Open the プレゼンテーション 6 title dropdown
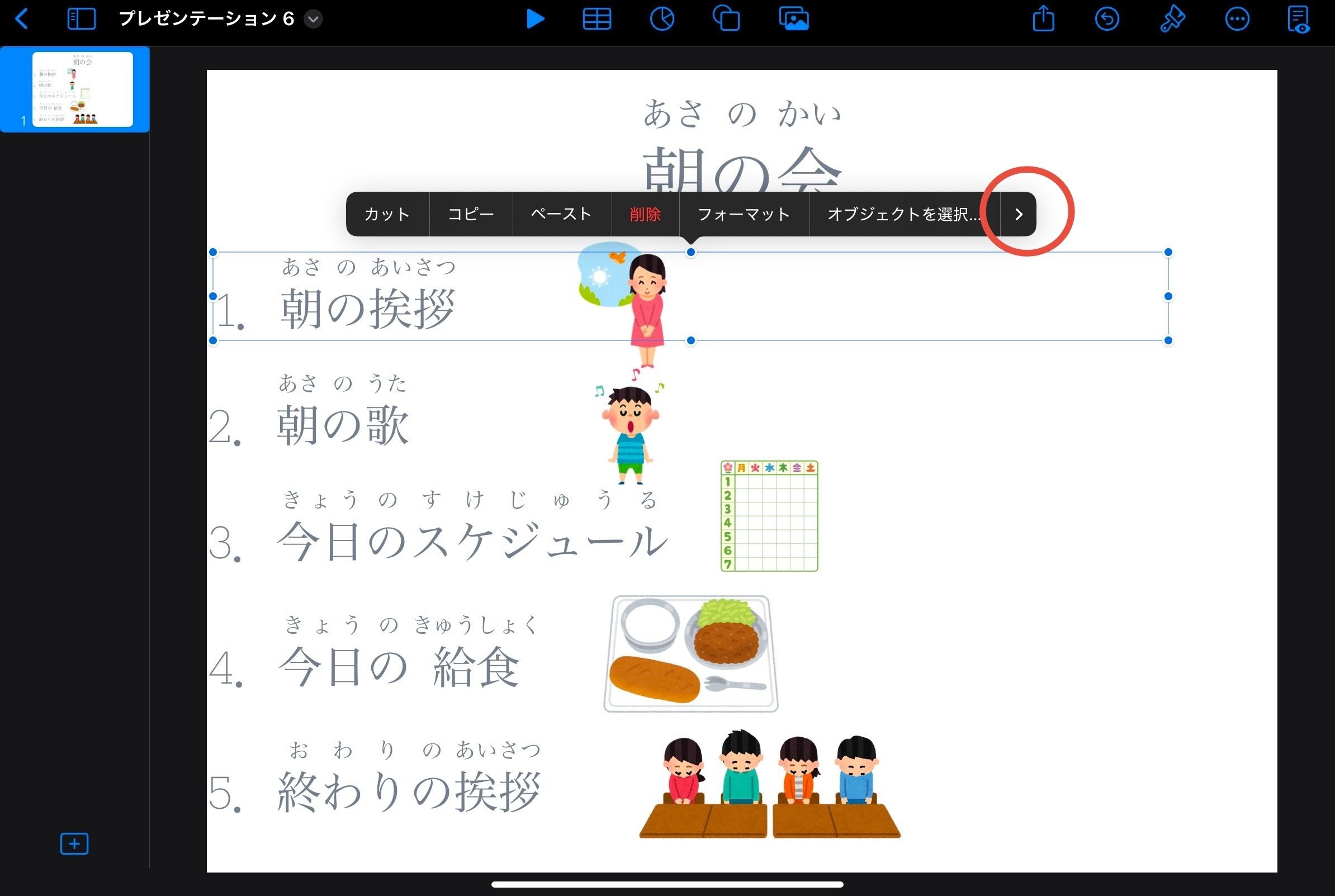This screenshot has height=896, width=1335. pos(313,19)
